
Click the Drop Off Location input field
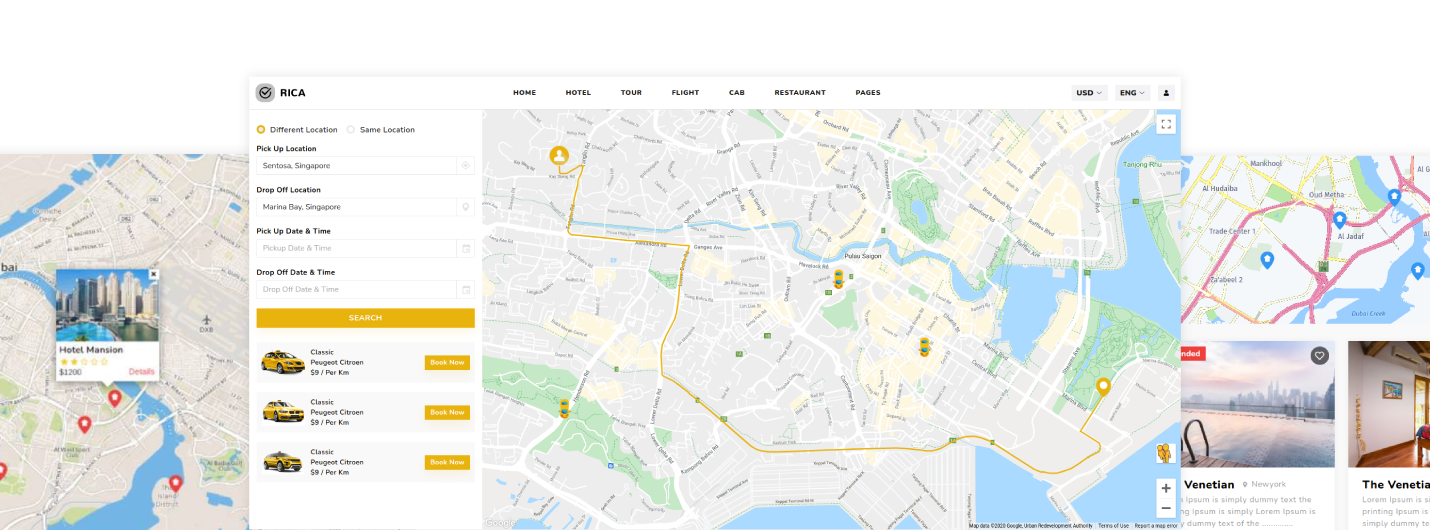[x=355, y=207]
